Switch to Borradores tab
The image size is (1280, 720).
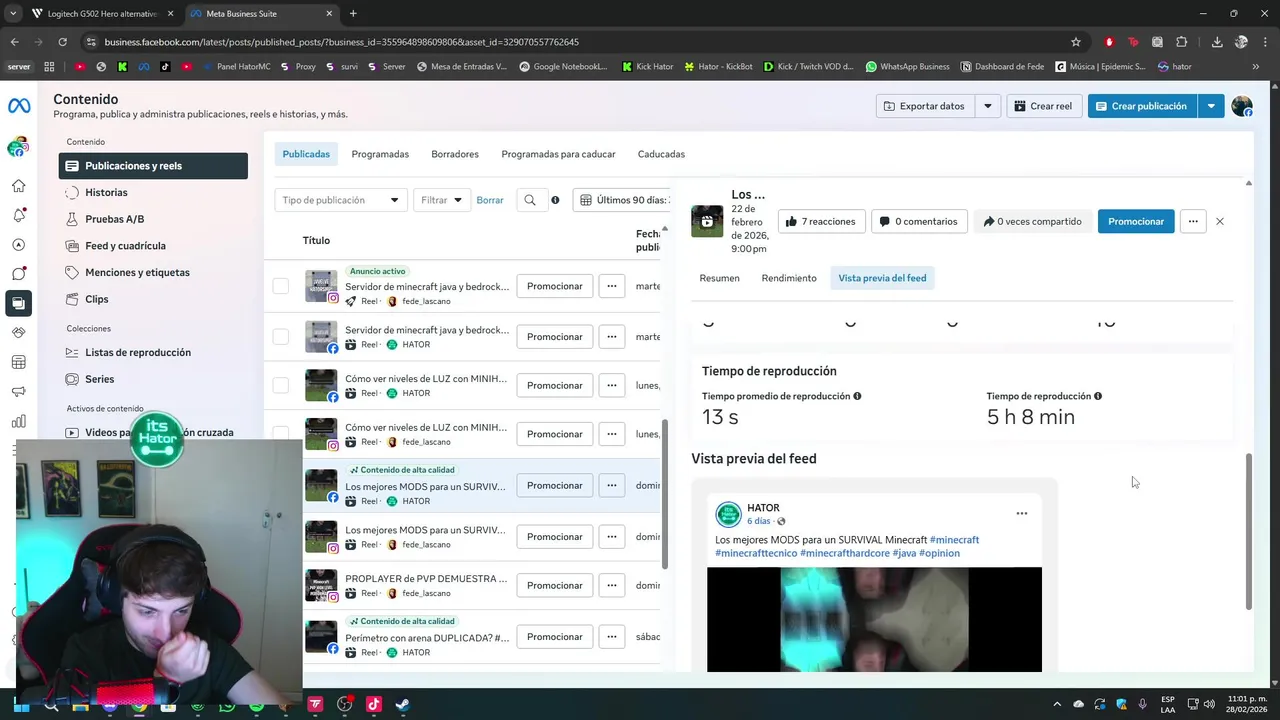pos(455,154)
